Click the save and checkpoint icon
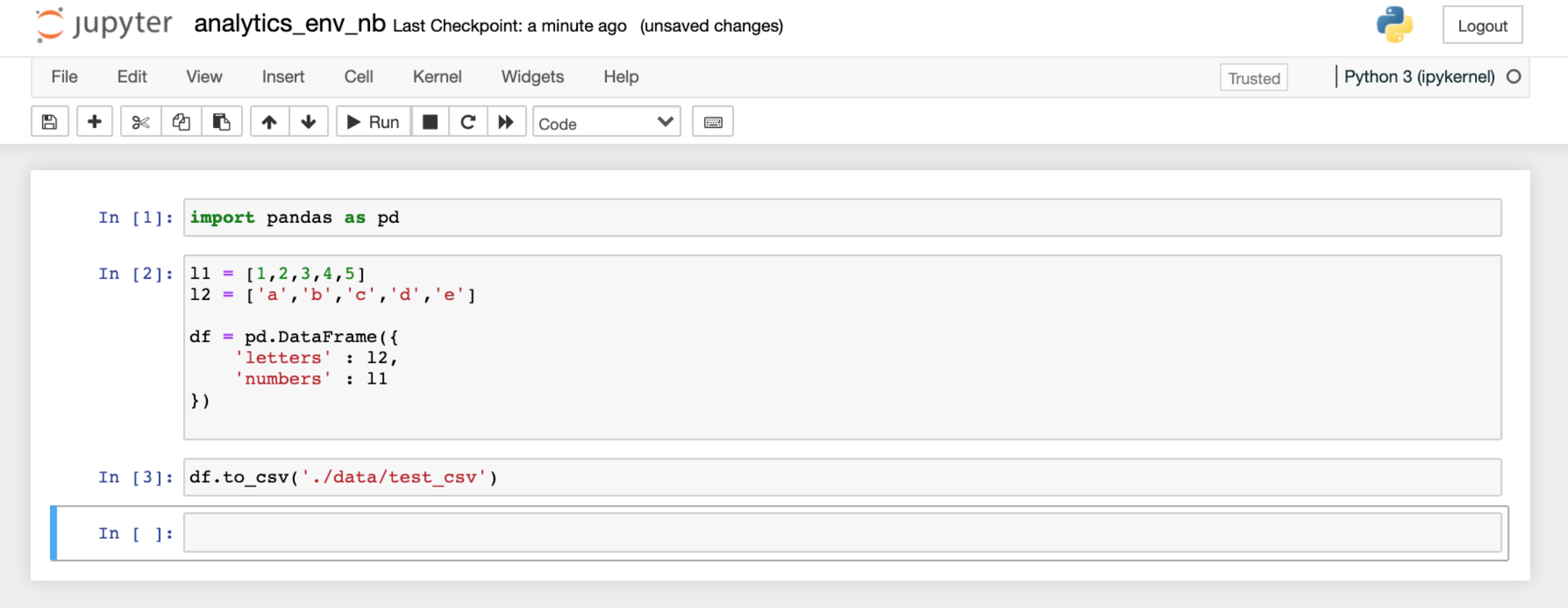The height and width of the screenshot is (608, 1568). pos(49,122)
